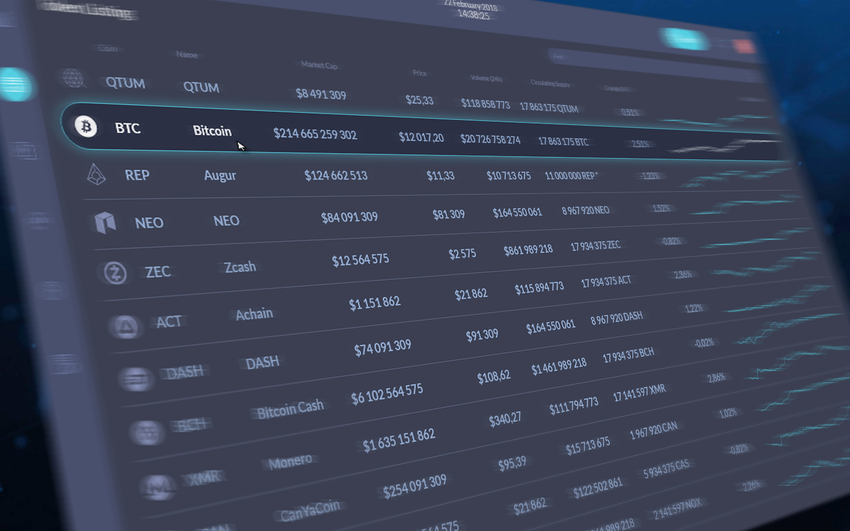The width and height of the screenshot is (850, 531).
Task: Sort by the Name column header
Action: (x=186, y=54)
